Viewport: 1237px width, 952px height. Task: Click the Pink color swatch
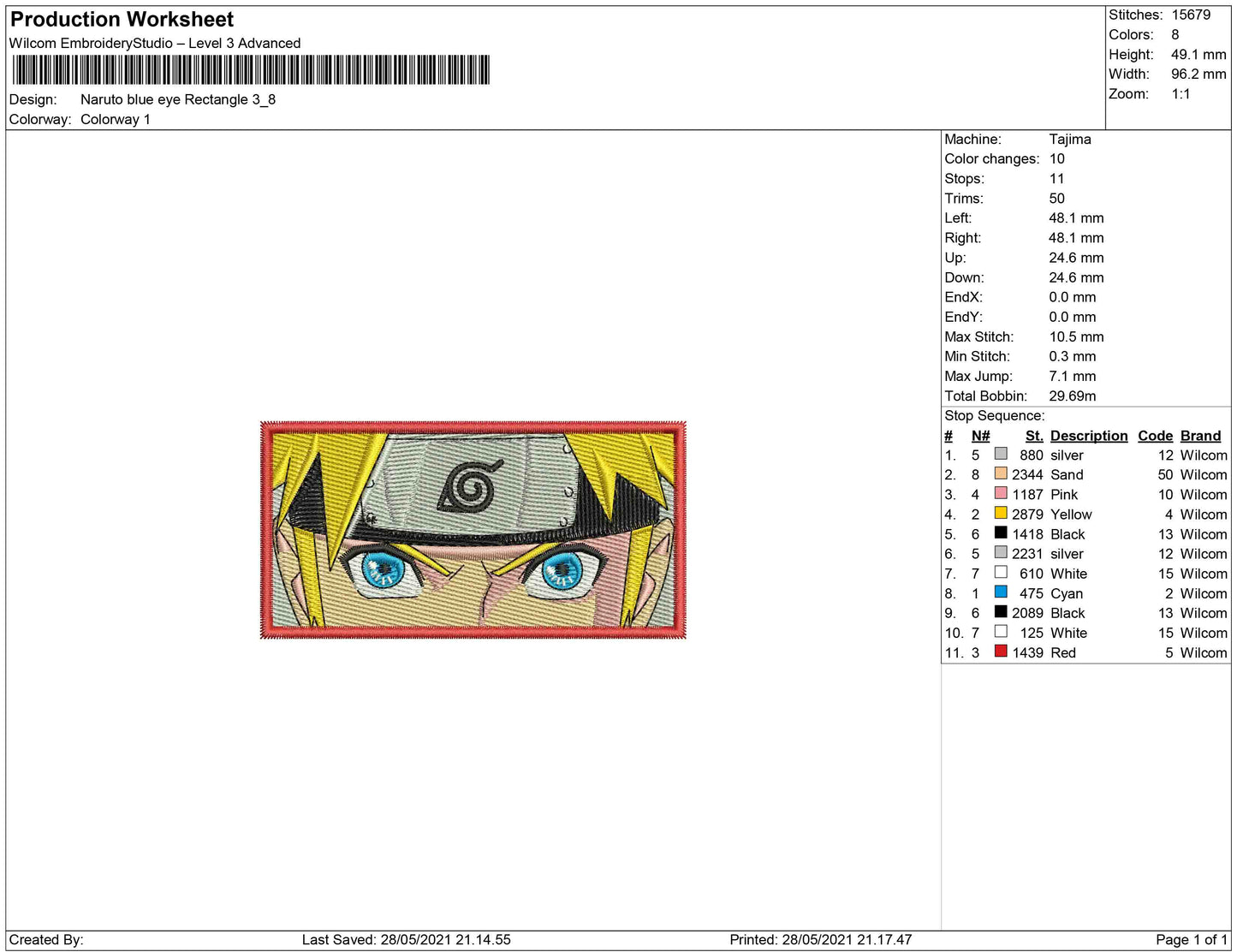click(x=1001, y=493)
